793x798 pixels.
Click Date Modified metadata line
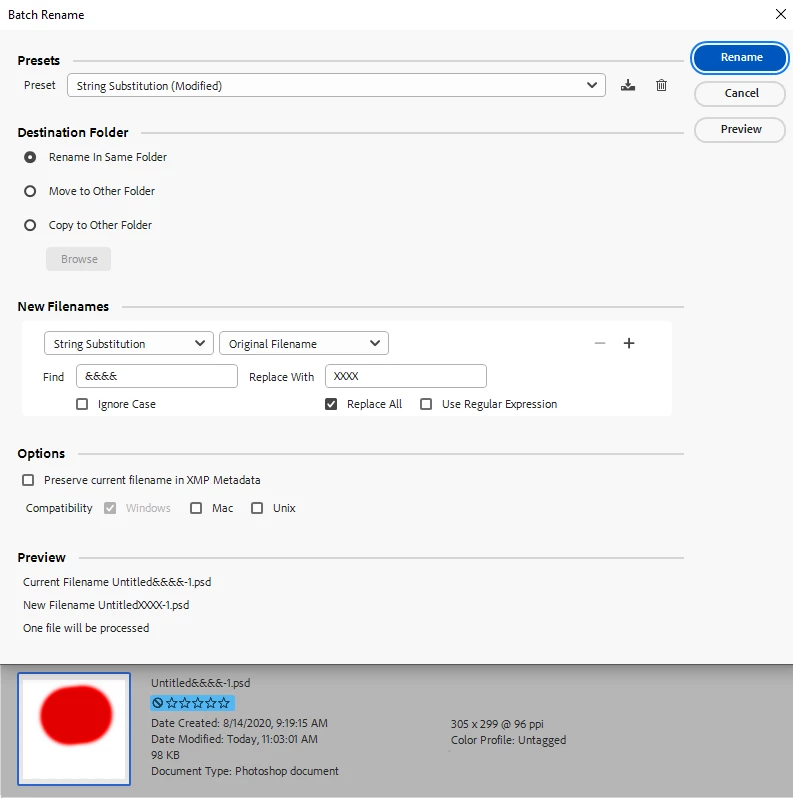234,739
